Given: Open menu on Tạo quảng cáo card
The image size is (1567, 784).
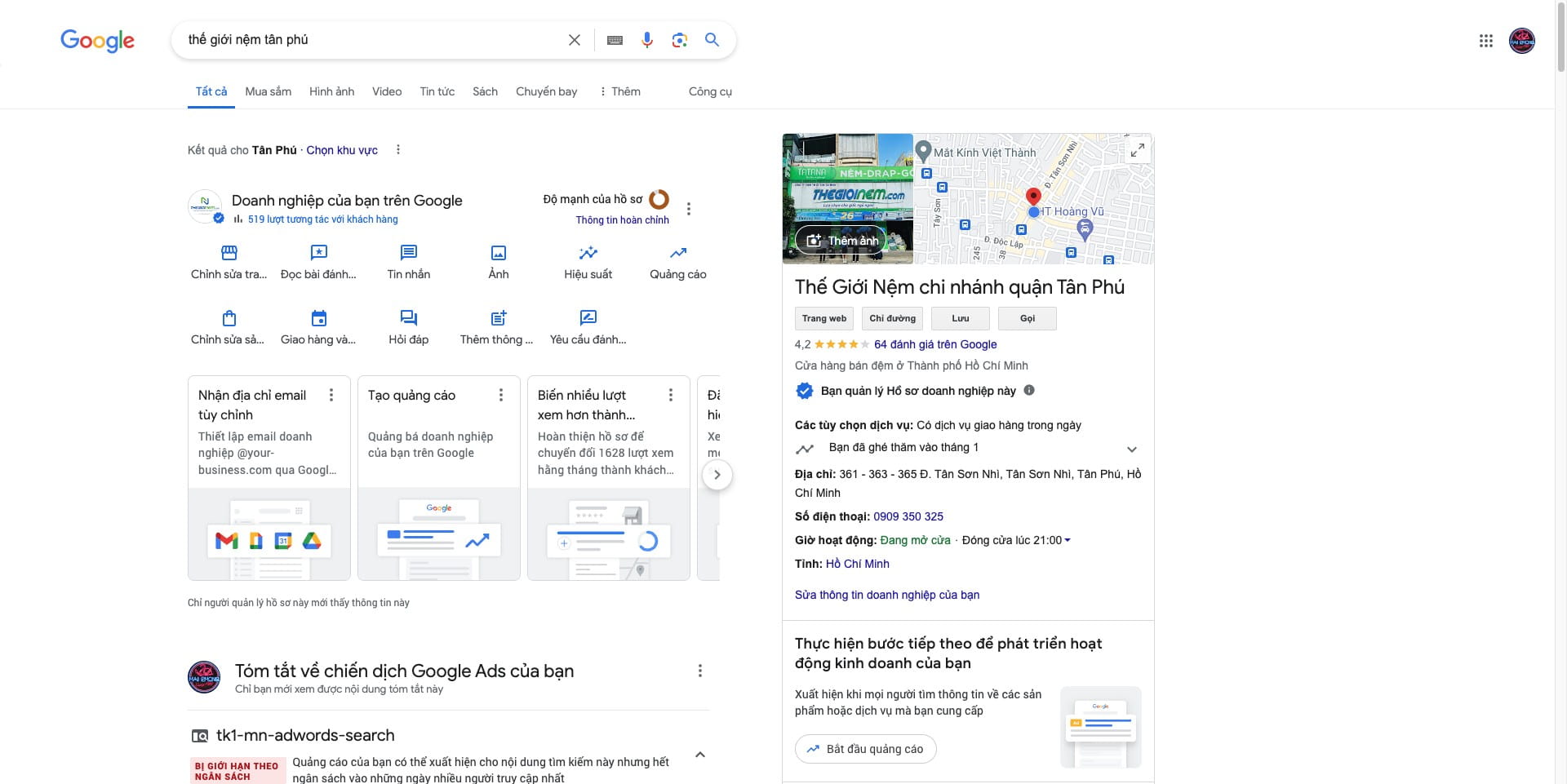Looking at the screenshot, I should point(501,395).
